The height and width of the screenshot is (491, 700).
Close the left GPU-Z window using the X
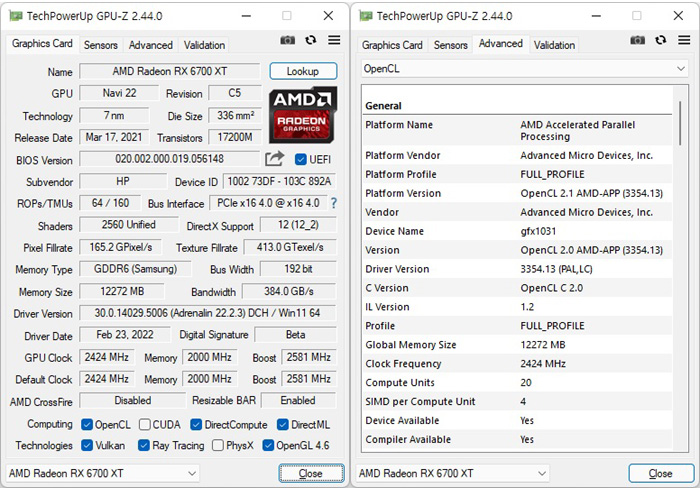click(328, 16)
